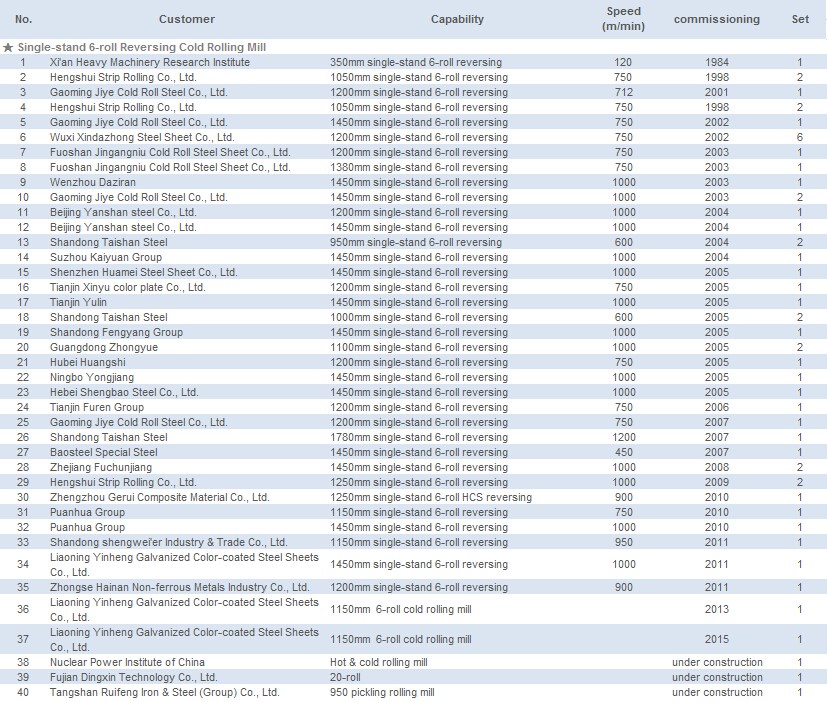The image size is (827, 702).
Task: Select the 'Ningbo Yongjiang' customer
Action: [x=92, y=377]
